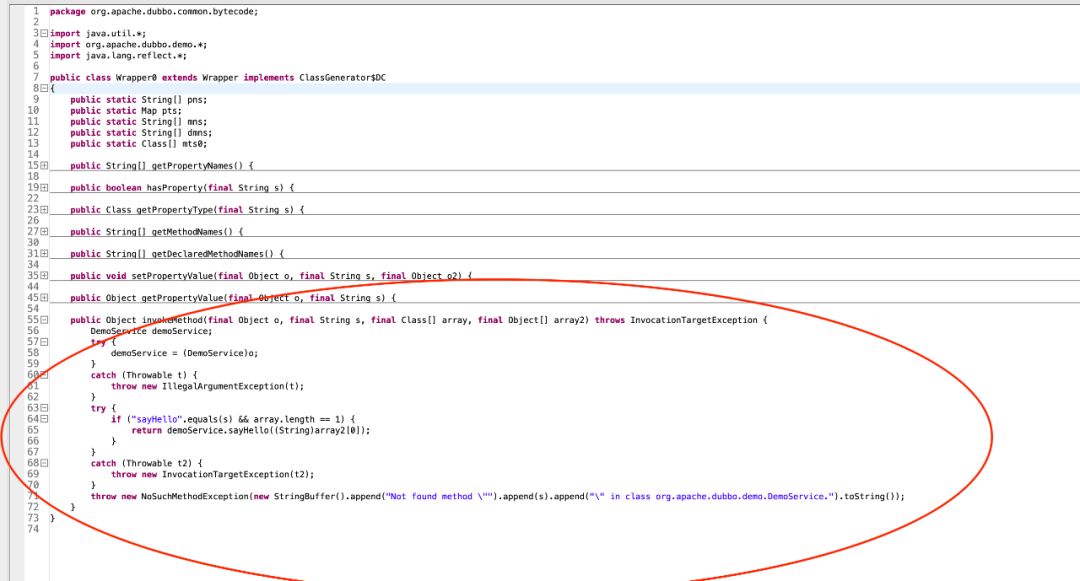Collapse the catch (Throwable t2) fold marker
Image resolution: width=1080 pixels, height=581 pixels.
point(44,463)
